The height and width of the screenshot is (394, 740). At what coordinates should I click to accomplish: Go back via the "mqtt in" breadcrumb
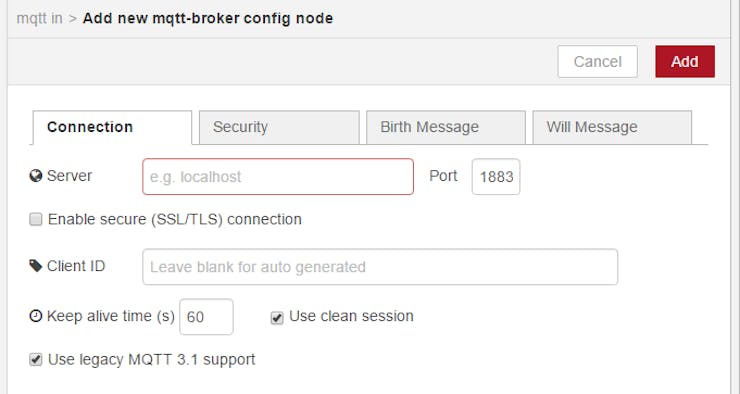pos(40,18)
